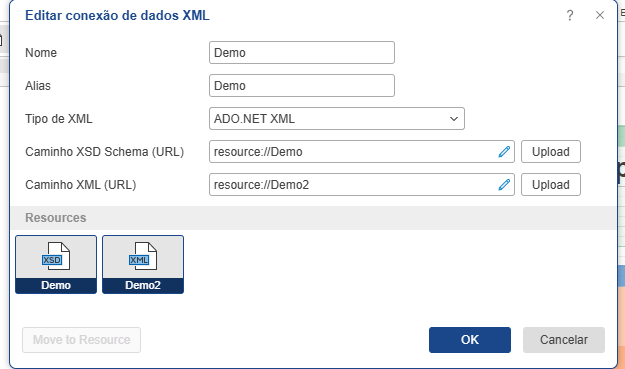Click the pencil icon in Caminho XML field

click(504, 185)
